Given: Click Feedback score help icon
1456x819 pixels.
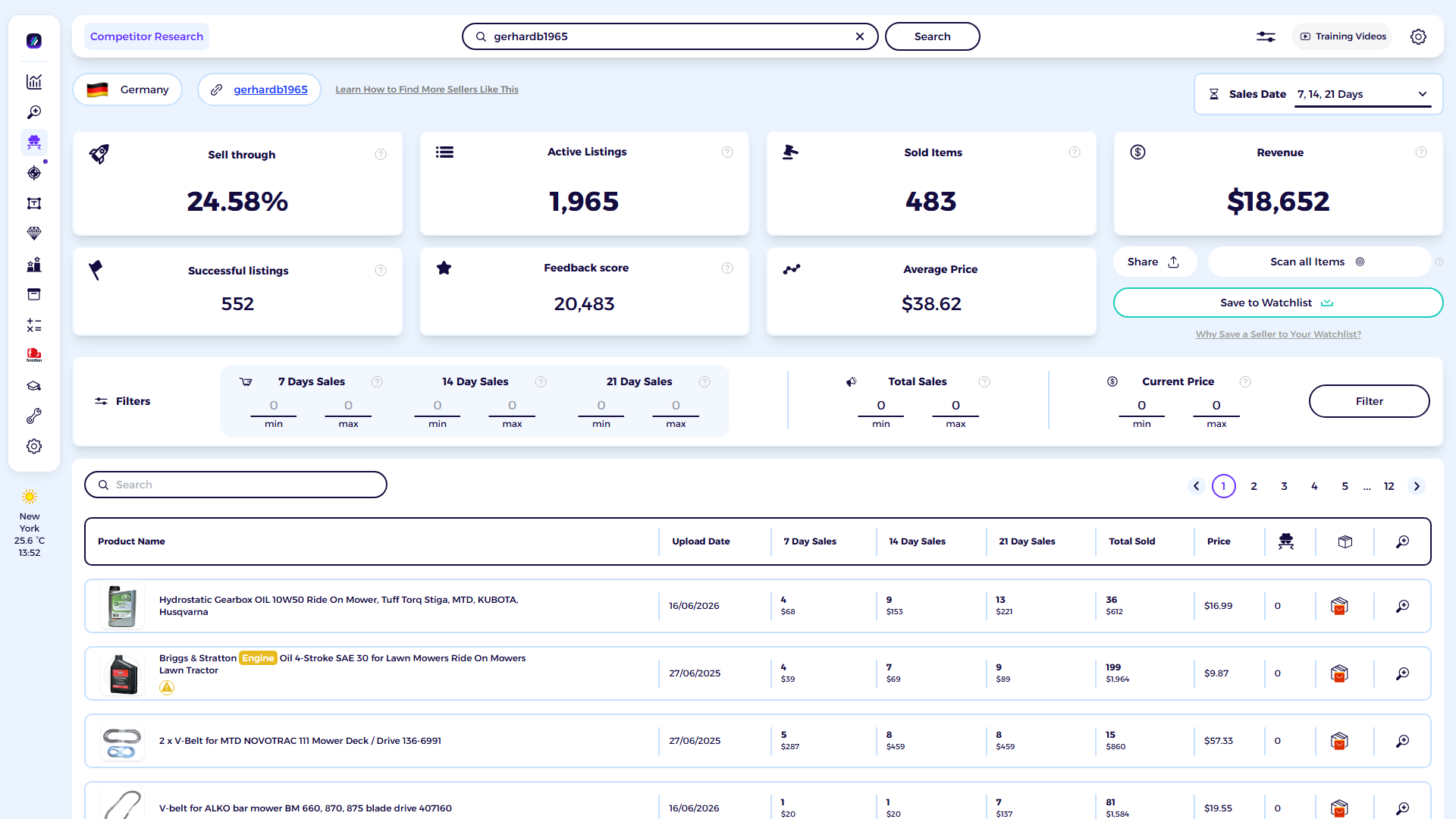Looking at the screenshot, I should coord(727,268).
